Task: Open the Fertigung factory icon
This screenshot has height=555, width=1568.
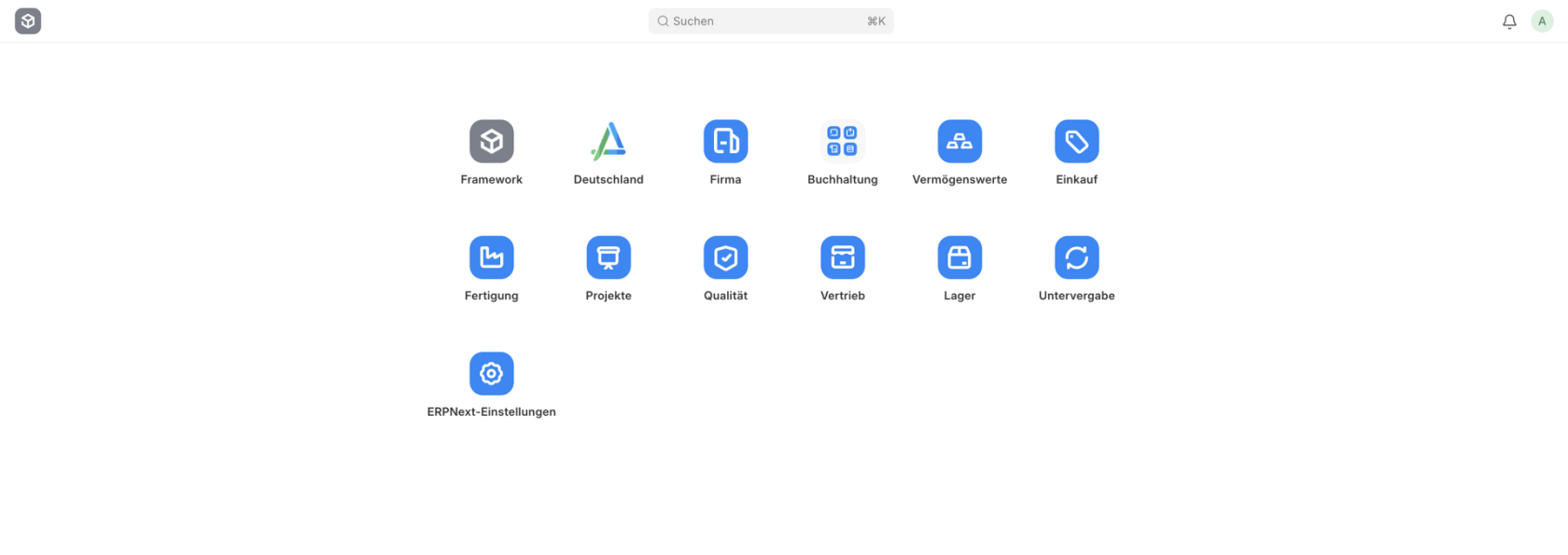Action: 491,257
